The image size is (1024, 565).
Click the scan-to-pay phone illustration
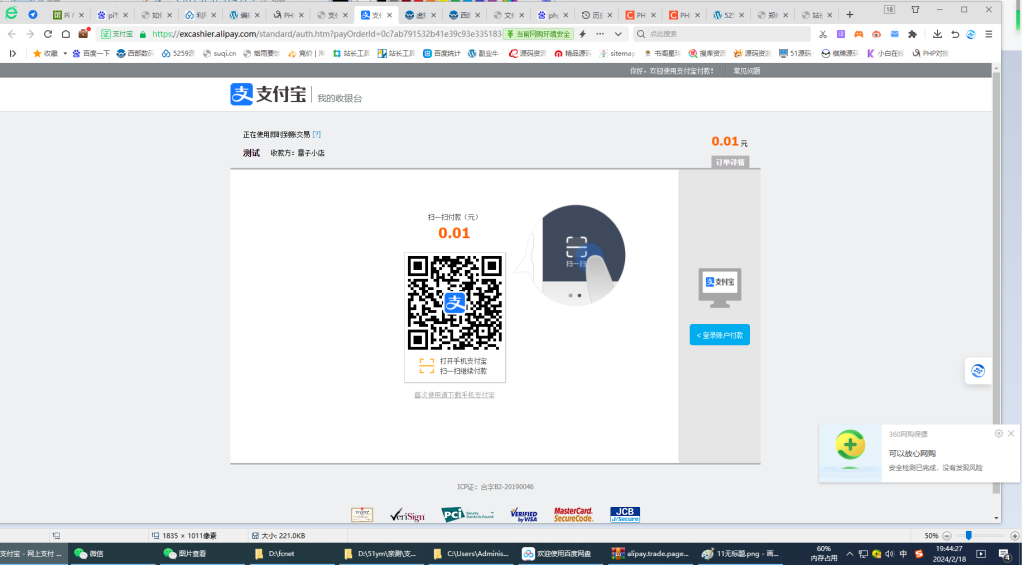[x=576, y=255]
